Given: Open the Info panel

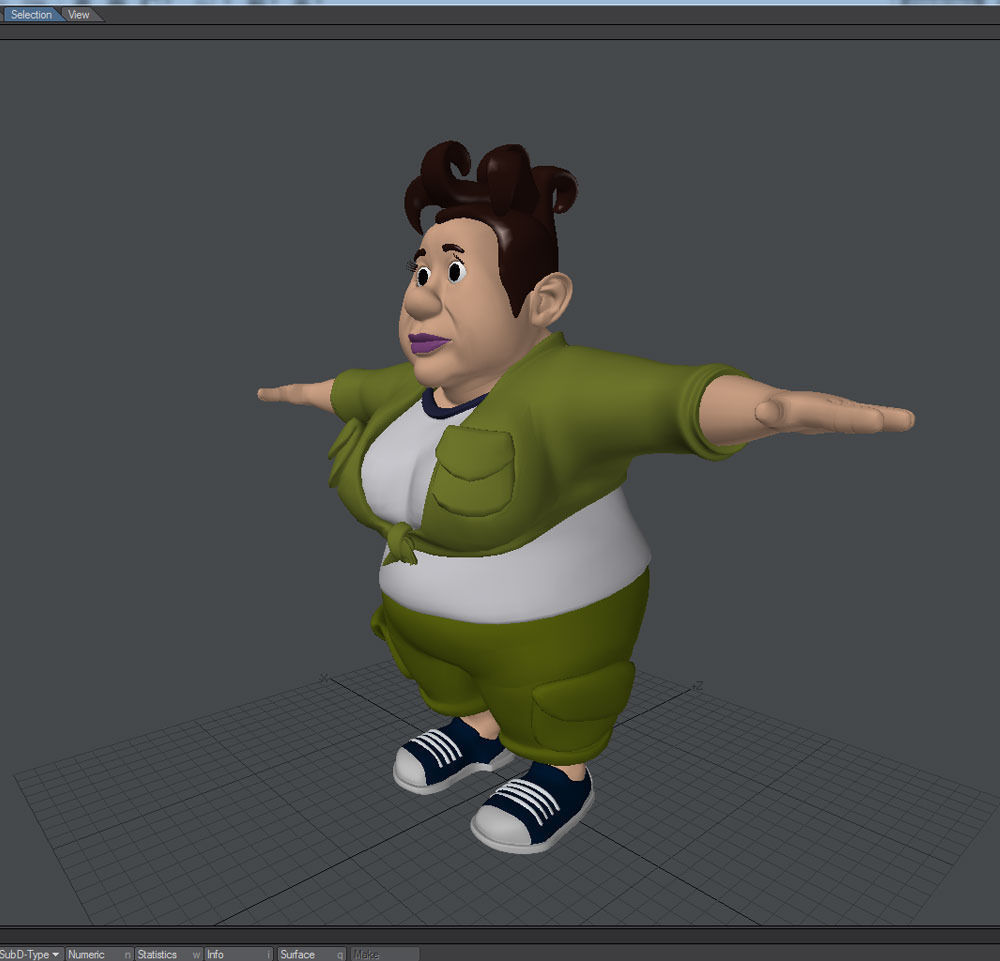Looking at the screenshot, I should click(238, 954).
